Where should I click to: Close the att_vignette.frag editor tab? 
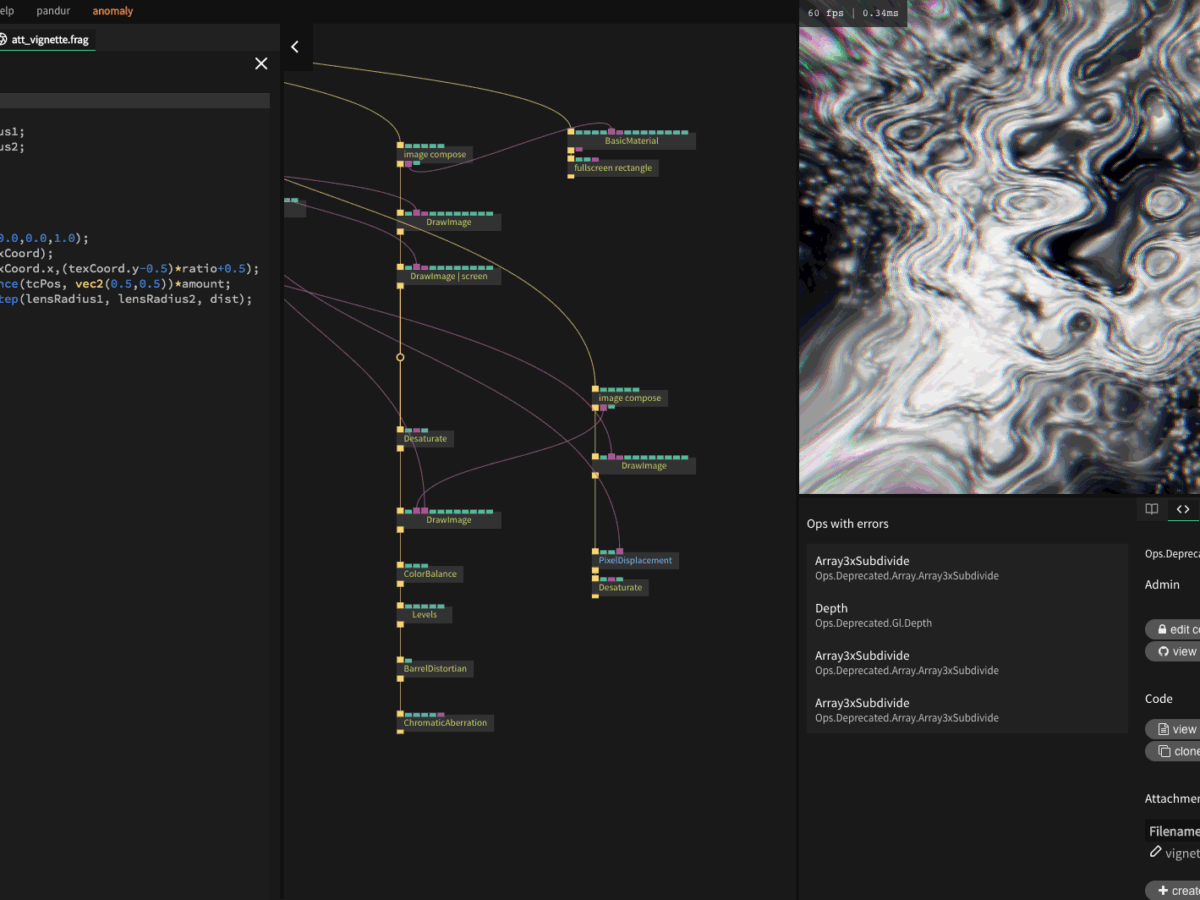(x=261, y=64)
